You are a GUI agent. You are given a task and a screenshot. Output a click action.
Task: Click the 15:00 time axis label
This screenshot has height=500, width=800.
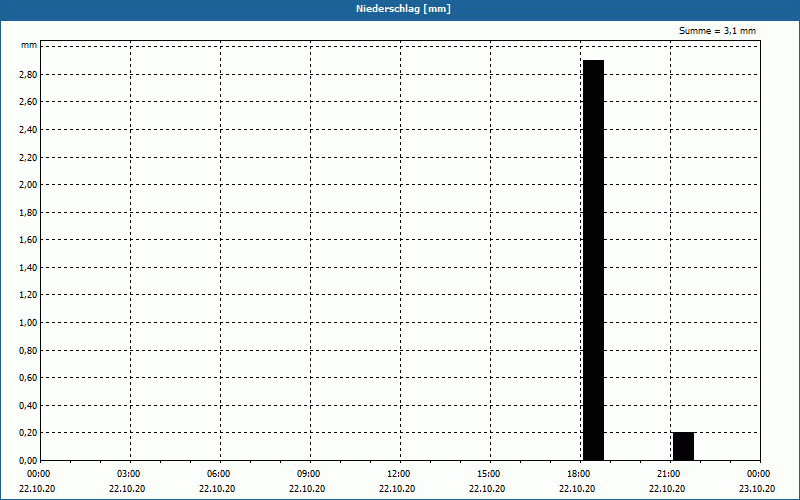(489, 474)
